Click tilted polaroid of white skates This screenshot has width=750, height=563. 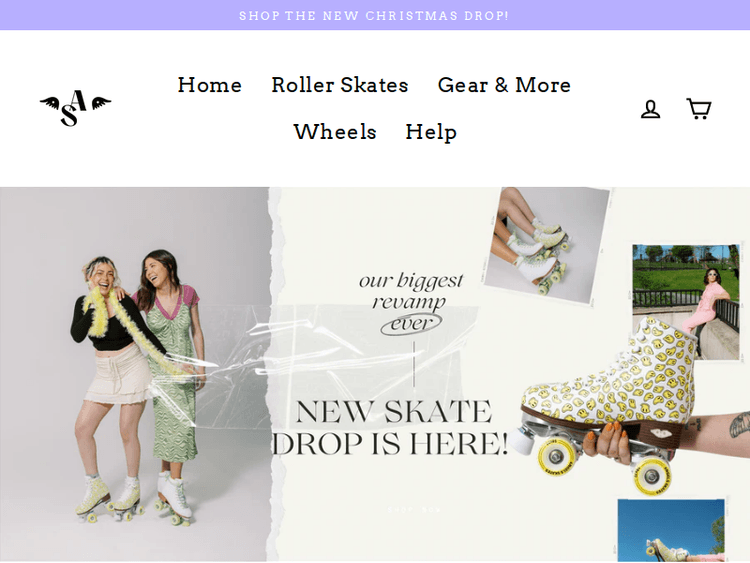tap(545, 240)
